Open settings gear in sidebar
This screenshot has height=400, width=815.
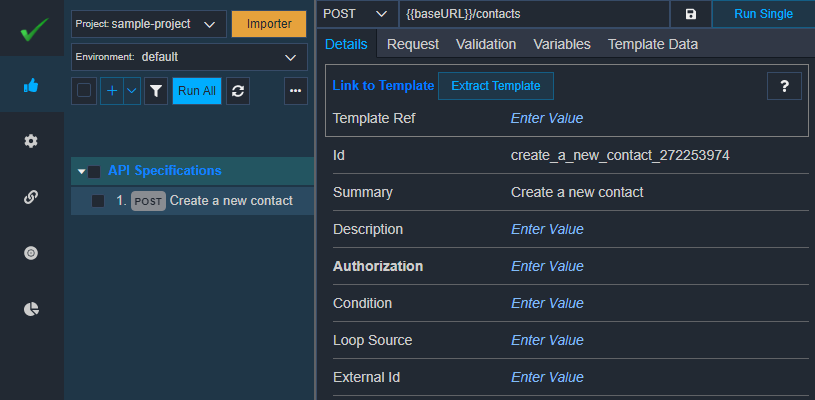31,141
